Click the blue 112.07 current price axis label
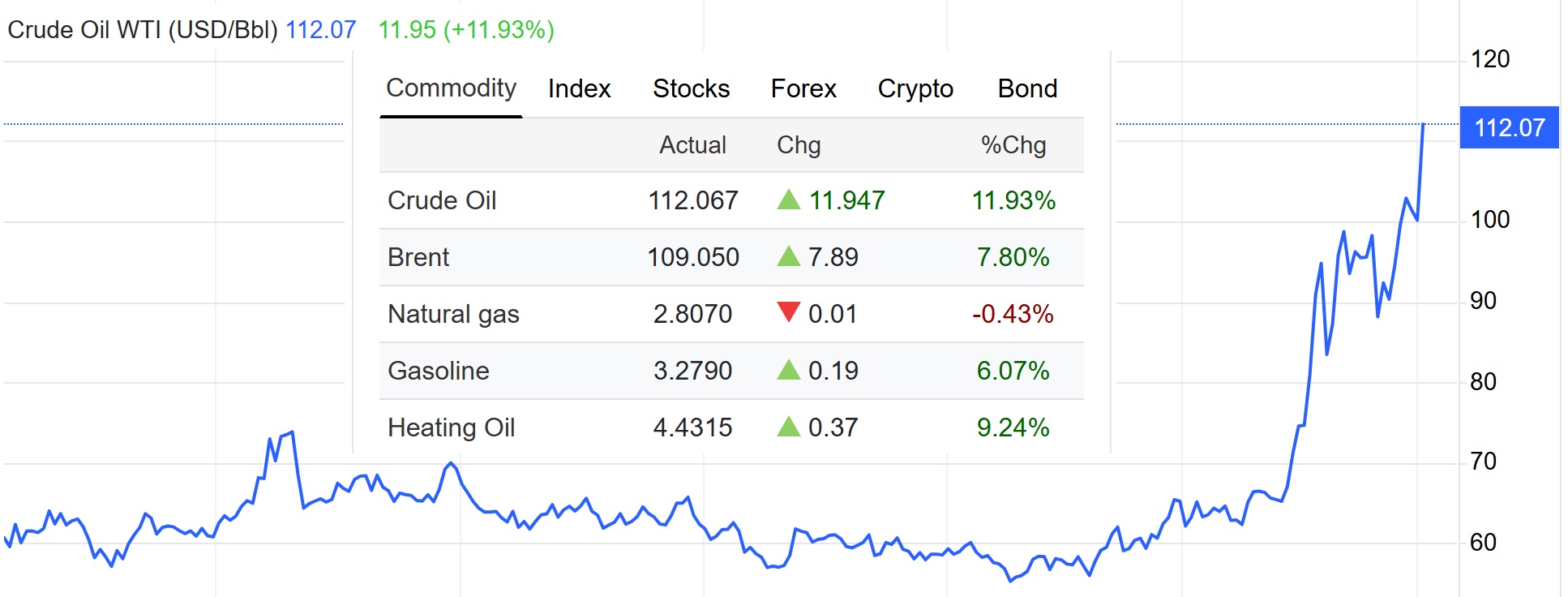This screenshot has width=1568, height=597. 1510,127
